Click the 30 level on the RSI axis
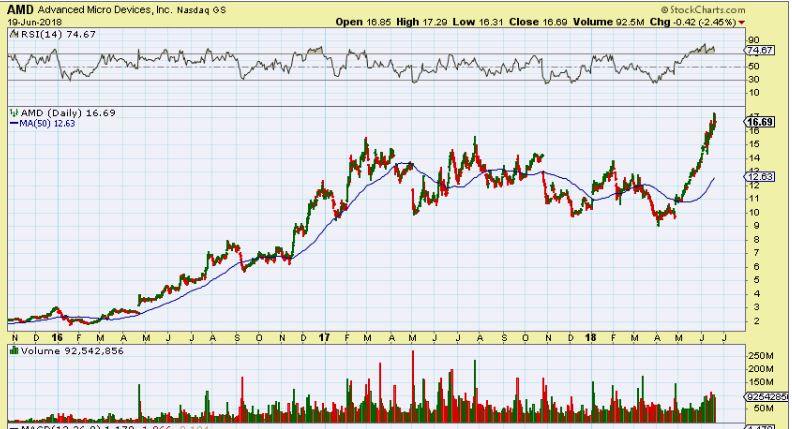Screen dimensions: 792x429 pyautogui.click(x=754, y=79)
